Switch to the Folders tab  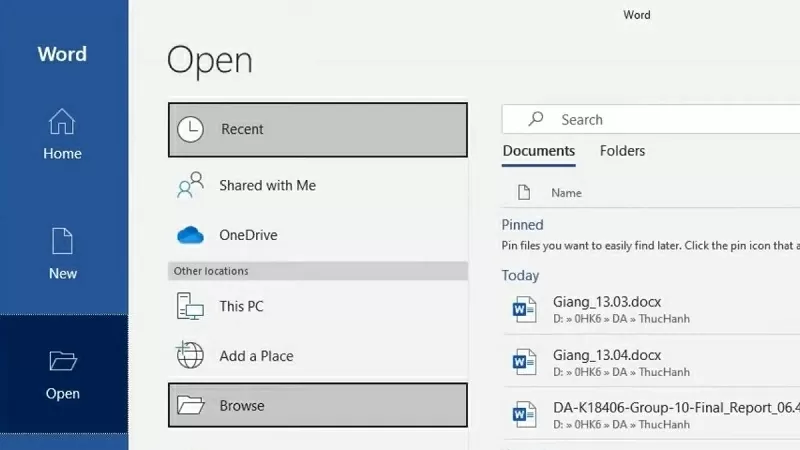[x=622, y=151]
